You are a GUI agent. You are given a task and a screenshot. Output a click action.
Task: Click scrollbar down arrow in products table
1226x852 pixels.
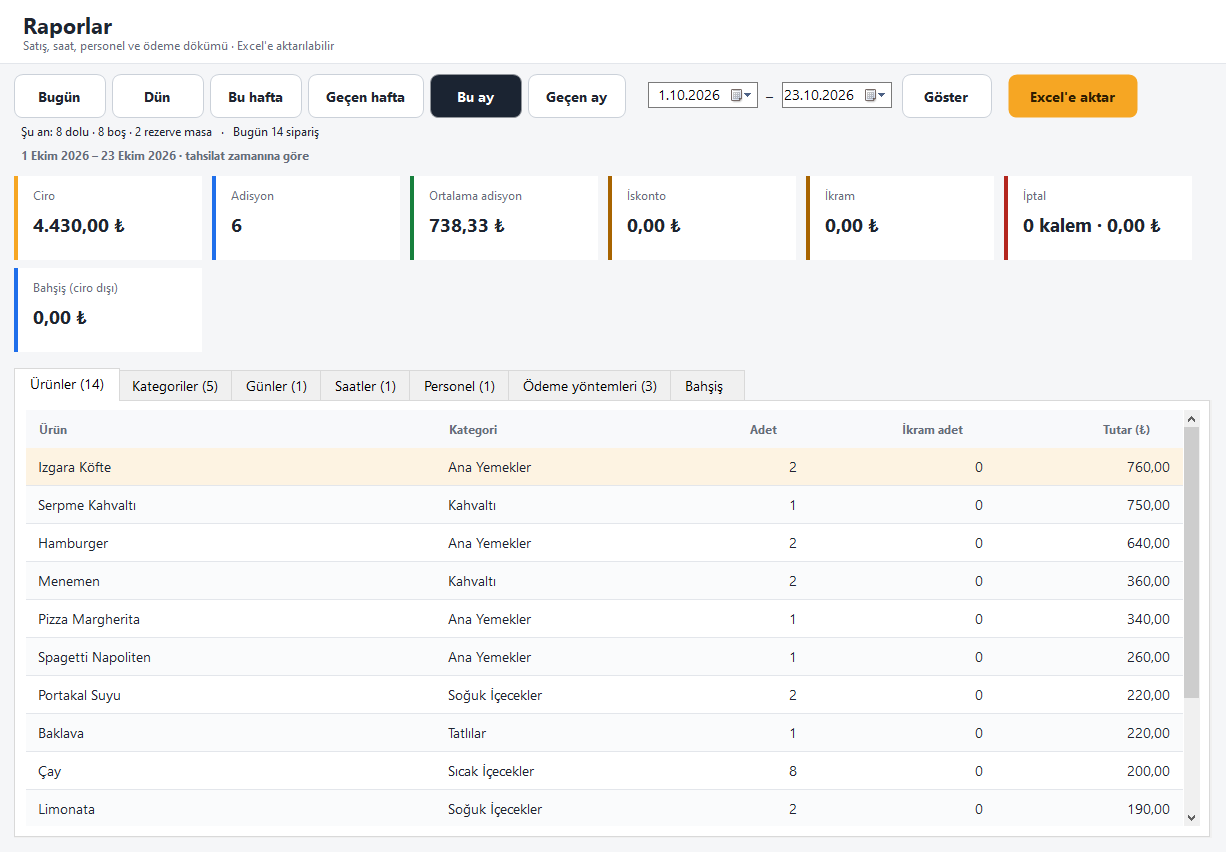pos(1191,817)
